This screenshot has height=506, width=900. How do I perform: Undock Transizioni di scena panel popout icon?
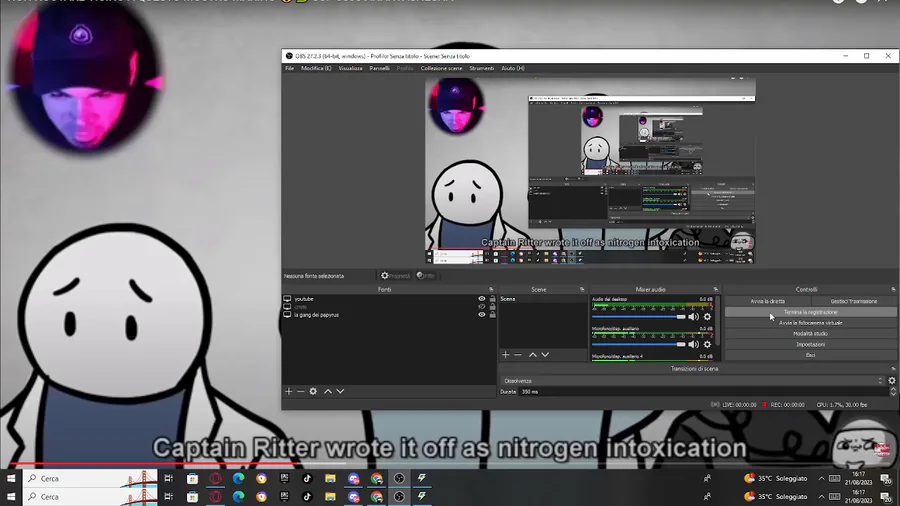point(893,369)
